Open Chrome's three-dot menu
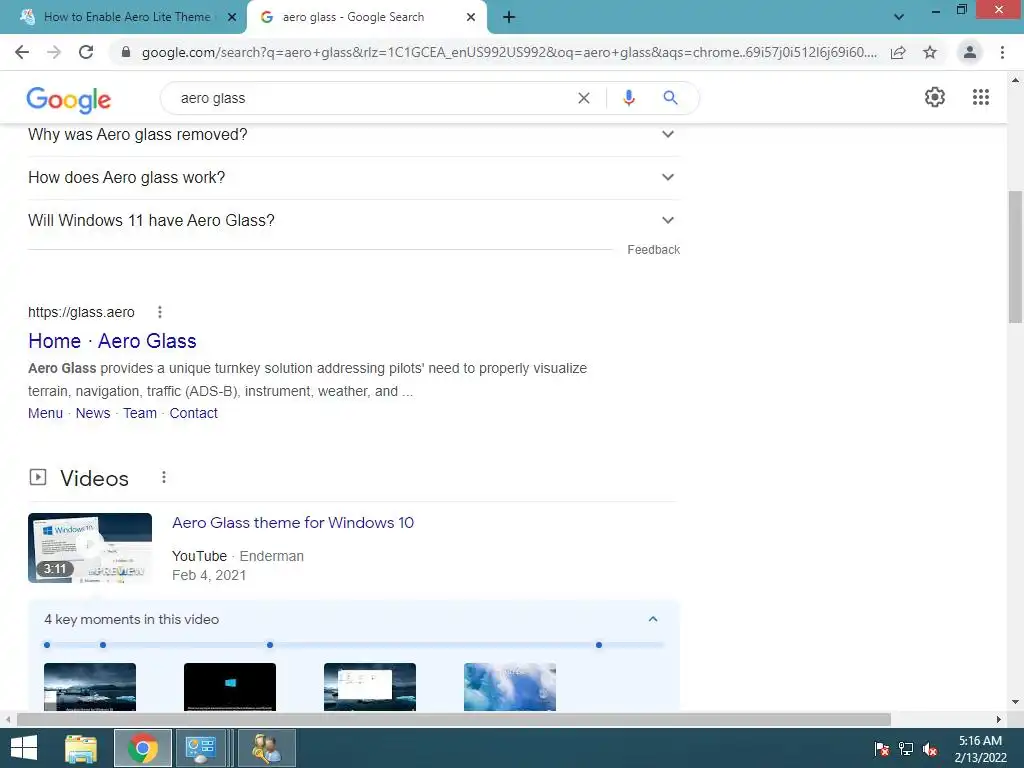 [x=1002, y=52]
